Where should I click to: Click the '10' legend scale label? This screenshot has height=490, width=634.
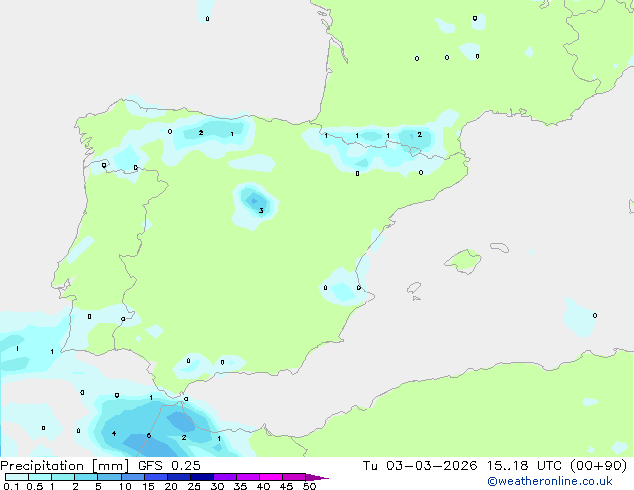click(125, 486)
